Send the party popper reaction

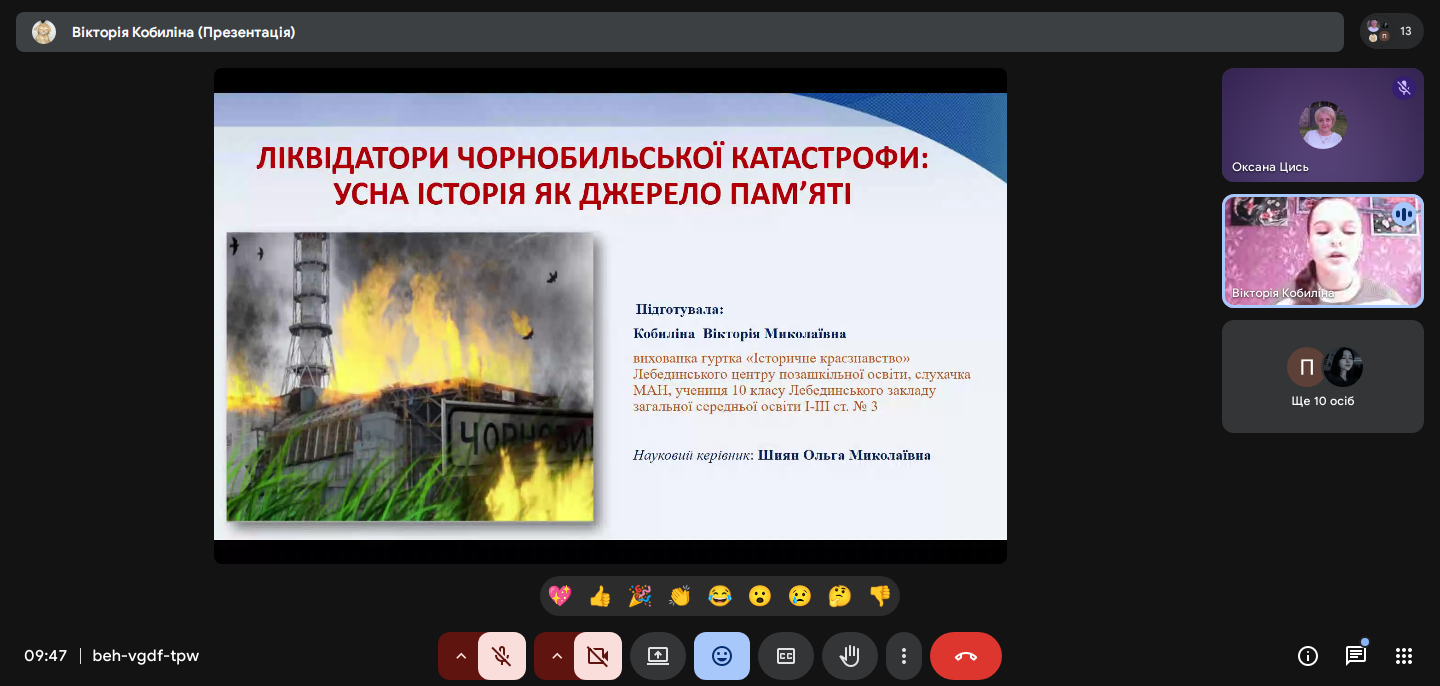click(640, 596)
